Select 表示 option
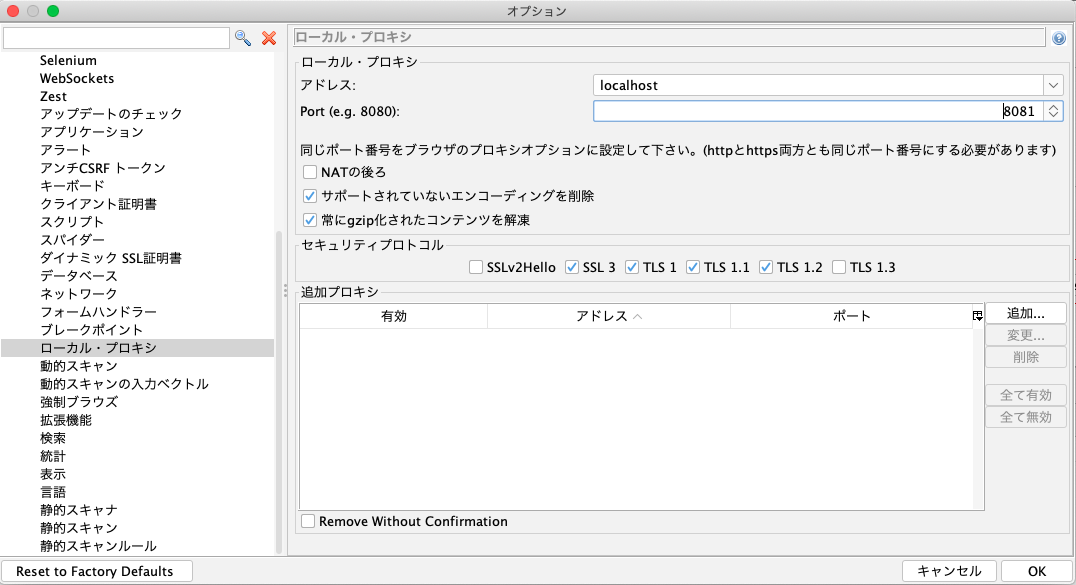The image size is (1076, 585). pos(53,474)
